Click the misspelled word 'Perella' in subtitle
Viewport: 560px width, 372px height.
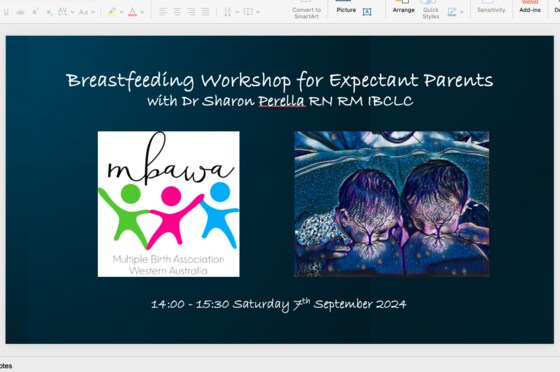281,101
